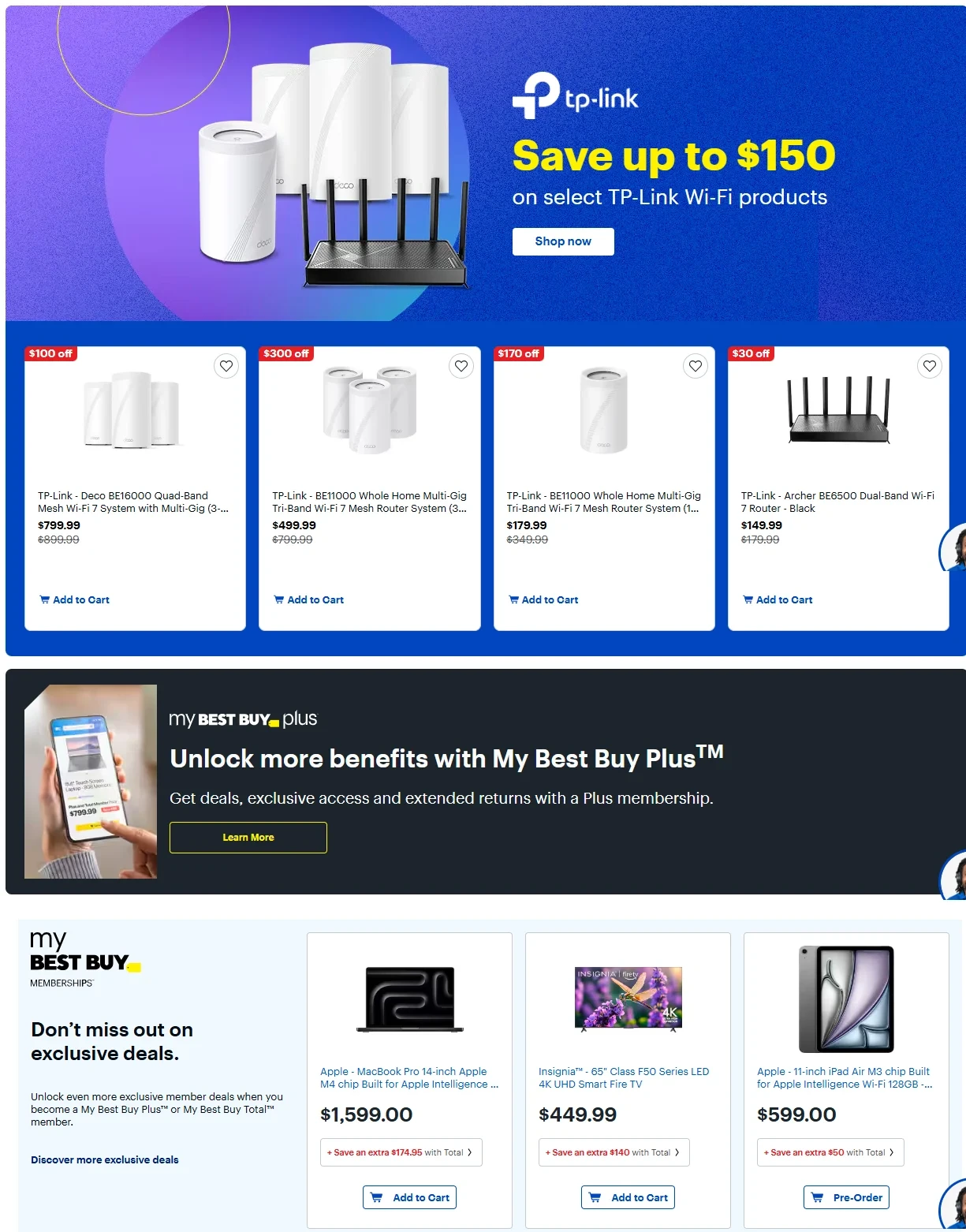Expand the Save an extra $50 with Total option
The height and width of the screenshot is (1232, 966).
(x=830, y=1152)
